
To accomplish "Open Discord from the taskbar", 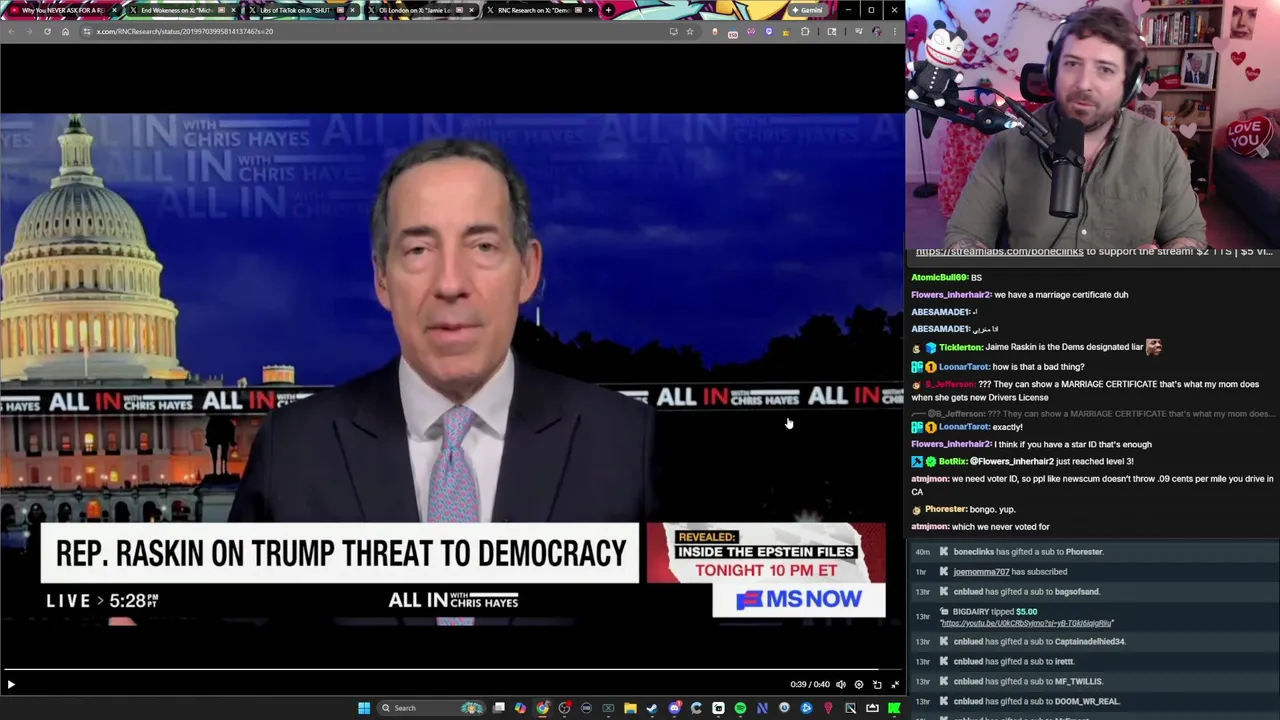I will pos(674,708).
